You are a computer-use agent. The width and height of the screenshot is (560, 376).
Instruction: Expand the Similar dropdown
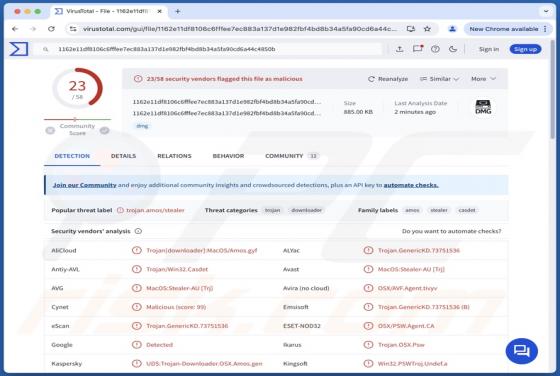point(439,79)
